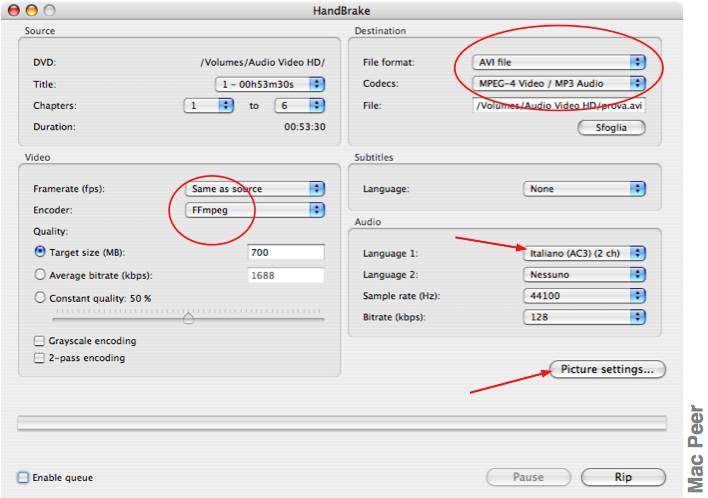The image size is (708, 498).
Task: Open the Codecs dropdown MPEG-4 Video / MP3 Audio
Action: coord(559,83)
